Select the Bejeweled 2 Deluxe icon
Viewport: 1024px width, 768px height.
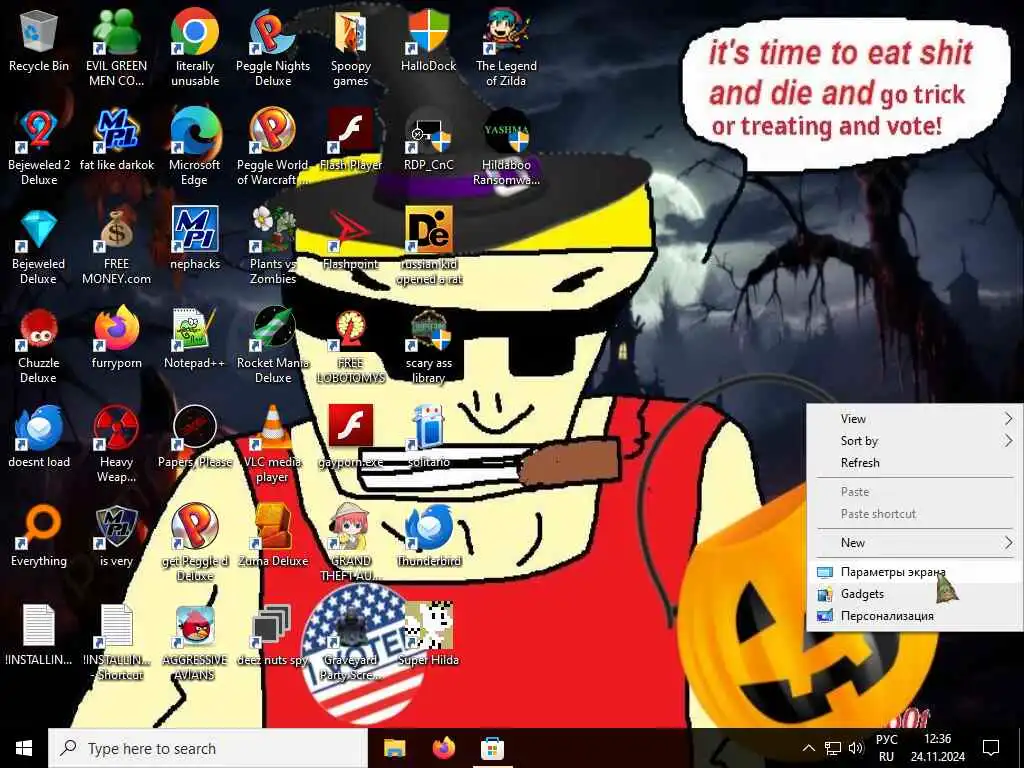(39, 132)
